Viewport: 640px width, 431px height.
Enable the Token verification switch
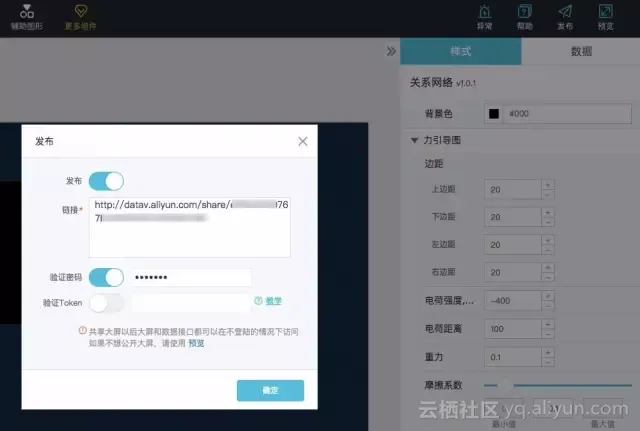coord(106,303)
